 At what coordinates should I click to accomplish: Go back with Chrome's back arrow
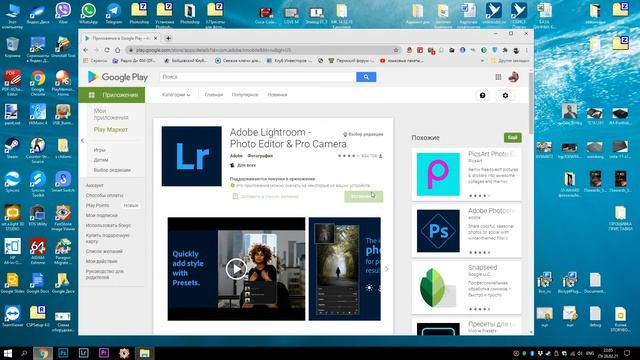tap(86, 50)
